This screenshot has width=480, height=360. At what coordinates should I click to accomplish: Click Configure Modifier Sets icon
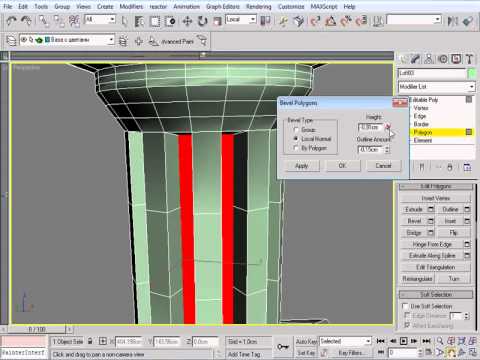pos(467,167)
